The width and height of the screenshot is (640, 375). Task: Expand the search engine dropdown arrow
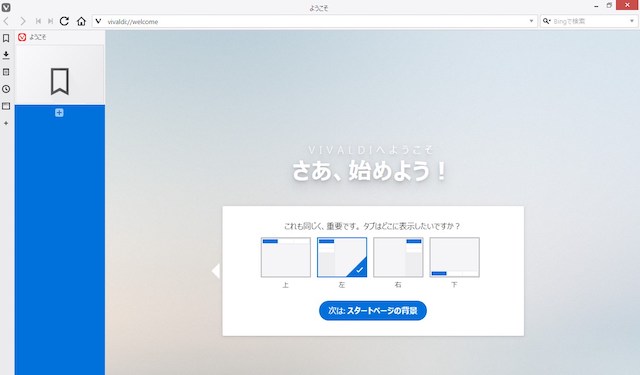point(632,21)
